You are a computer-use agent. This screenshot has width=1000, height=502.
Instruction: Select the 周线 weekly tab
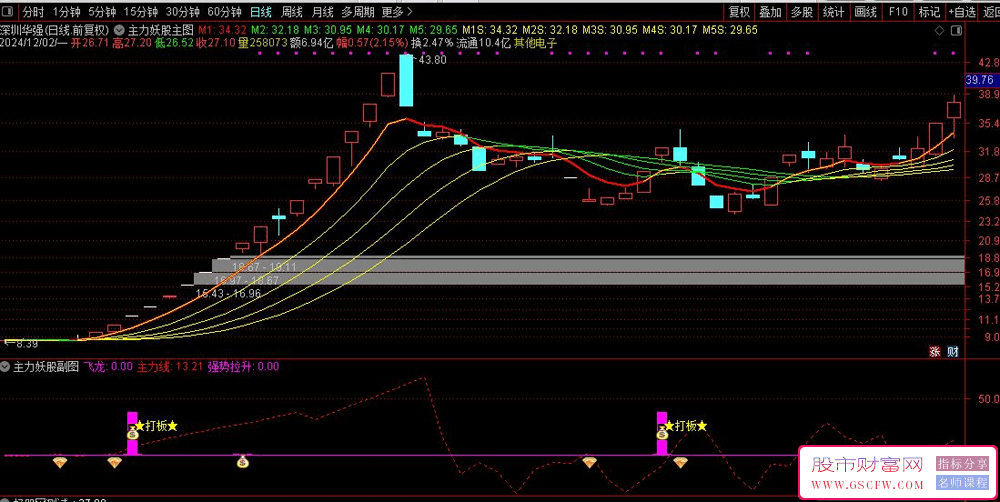[x=291, y=11]
